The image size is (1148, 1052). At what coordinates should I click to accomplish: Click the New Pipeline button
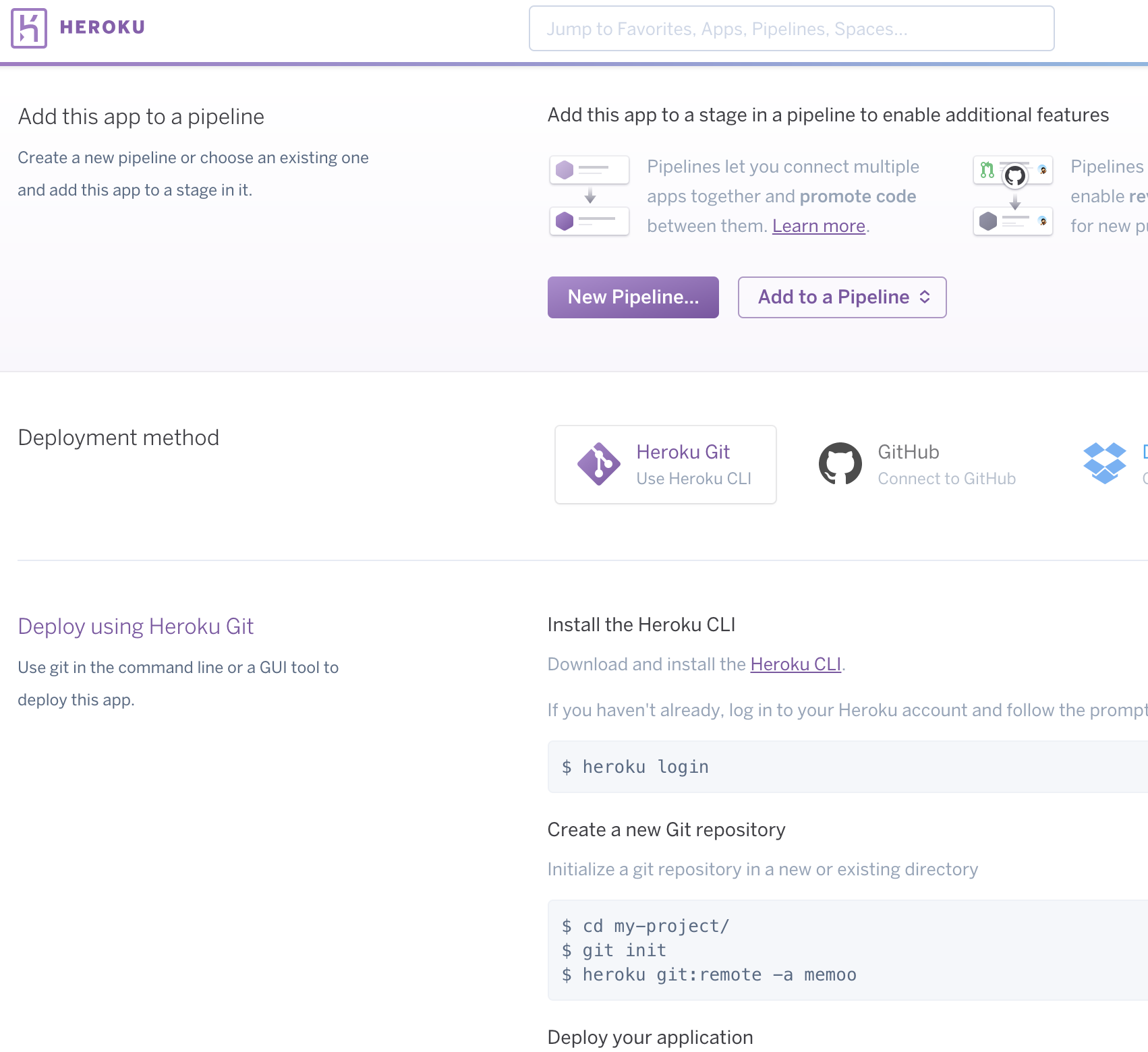tap(633, 297)
